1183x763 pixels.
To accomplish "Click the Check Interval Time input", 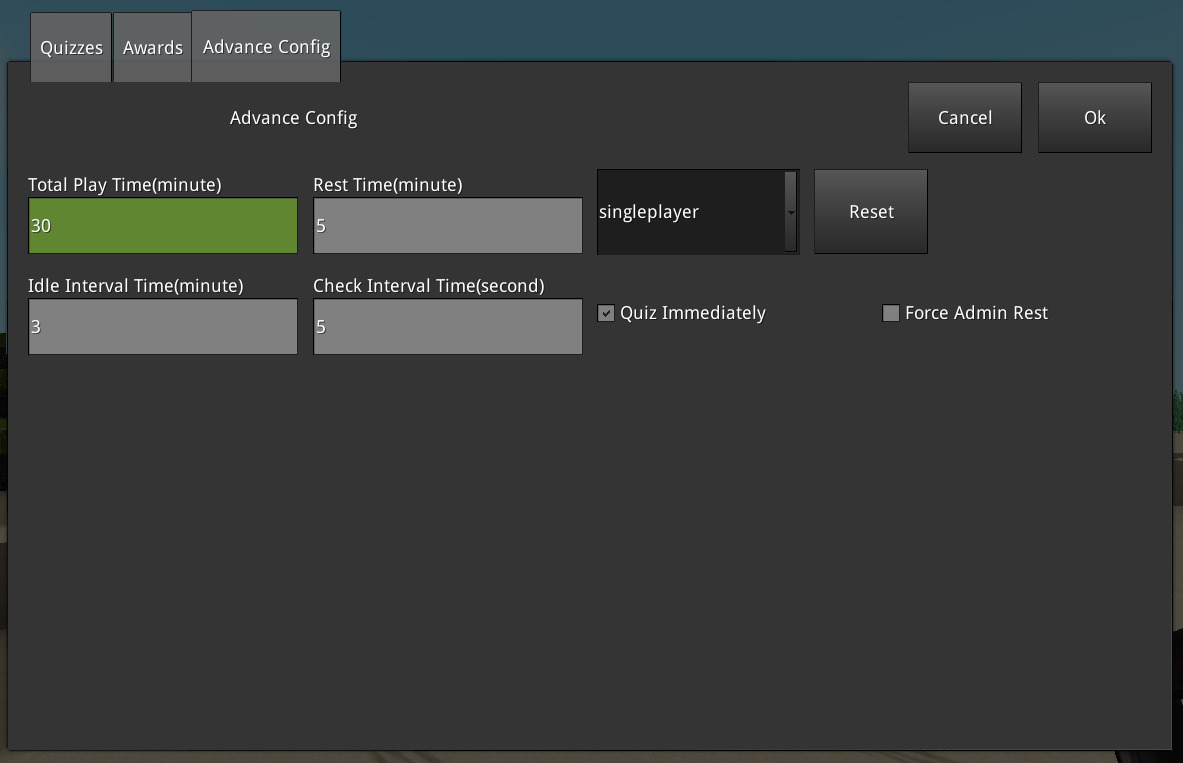I will (x=447, y=327).
